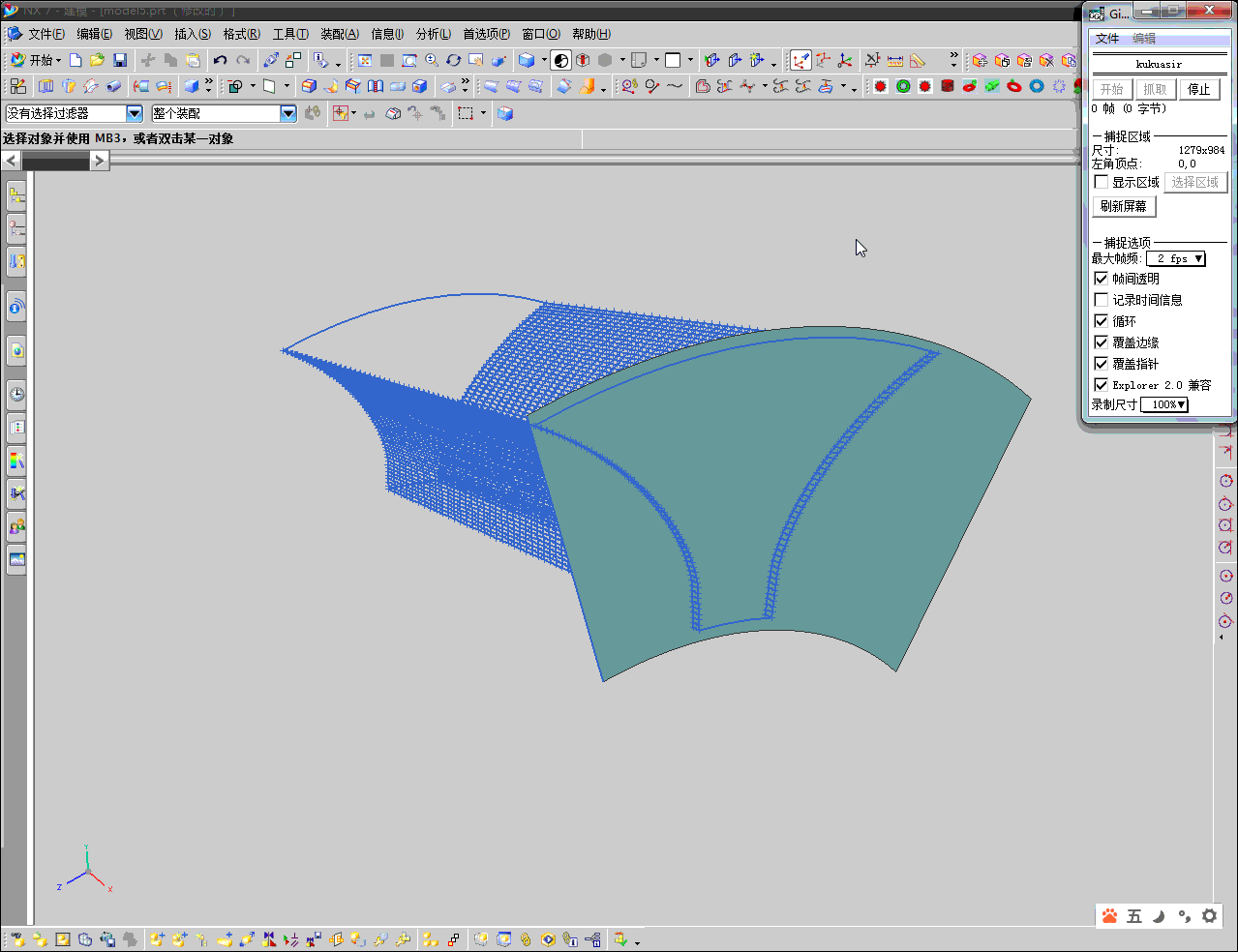This screenshot has height=952, width=1238.
Task: Open the 整个装配 scope dropdown
Action: click(224, 113)
